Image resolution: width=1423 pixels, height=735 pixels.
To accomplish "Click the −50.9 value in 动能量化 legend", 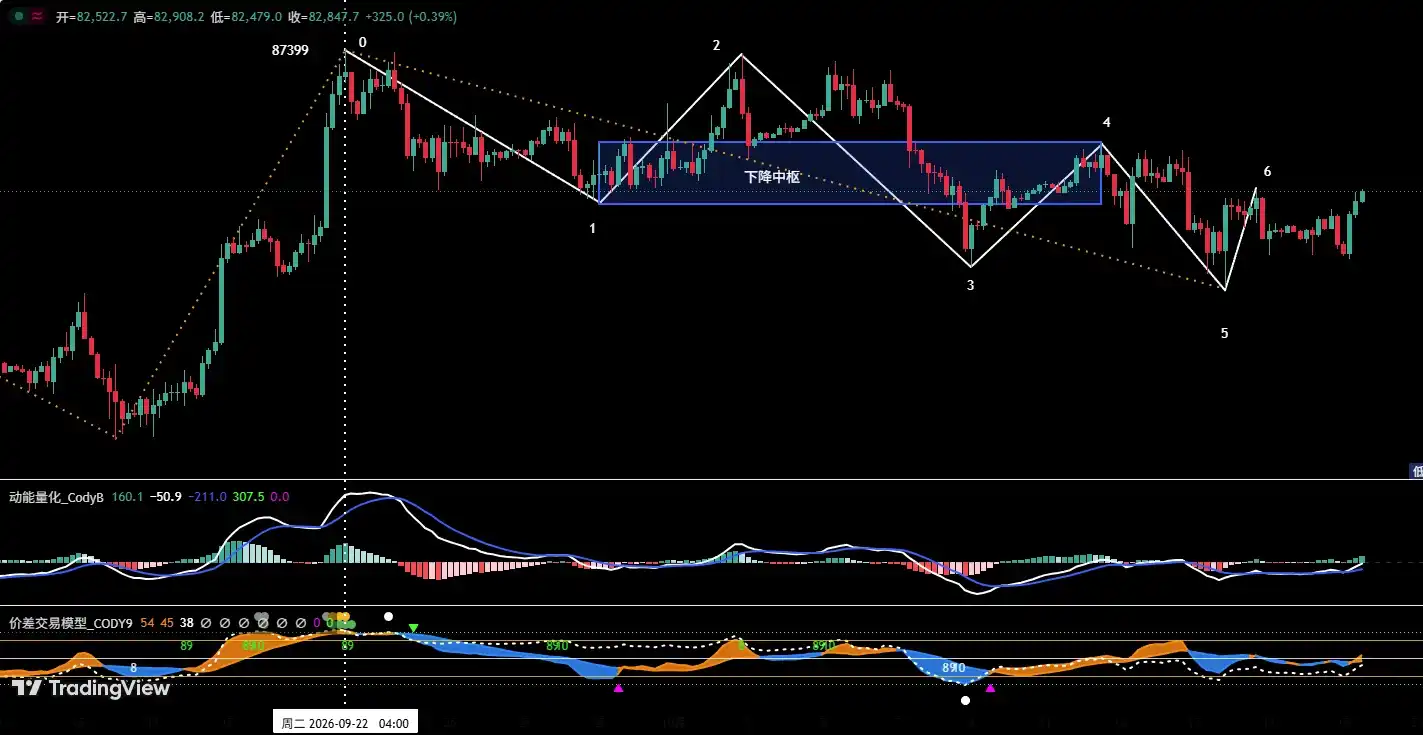I will 165,497.
